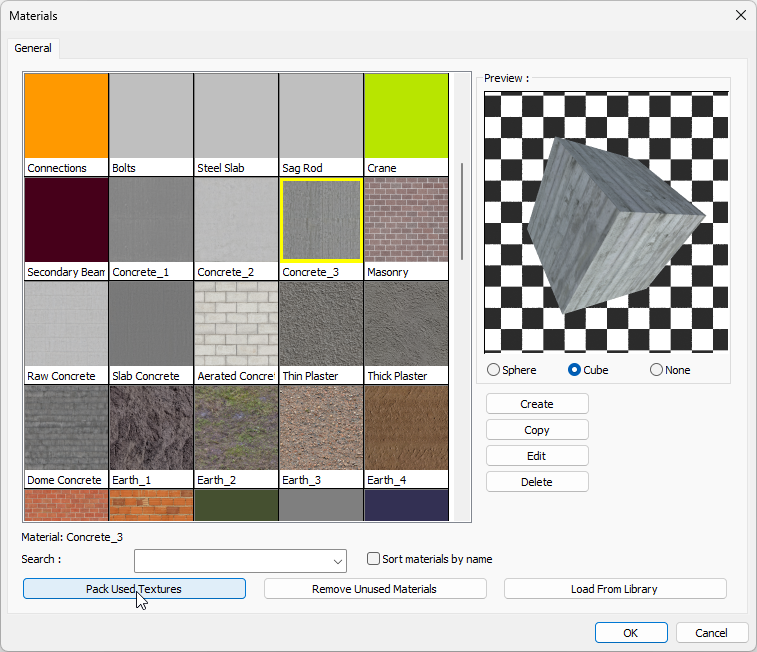
Task: Pick the green Crane color swatch
Action: 406,116
